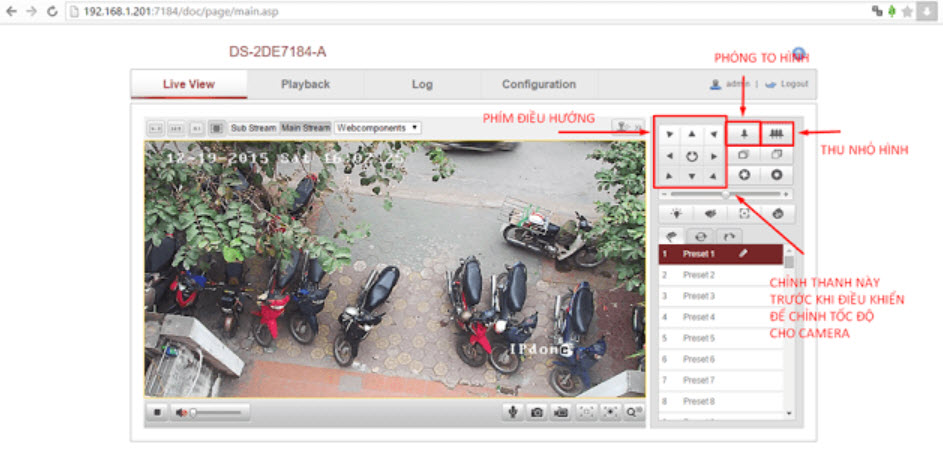Open the iris with the right circle button
Screen dimensions: 943x463
776,174
